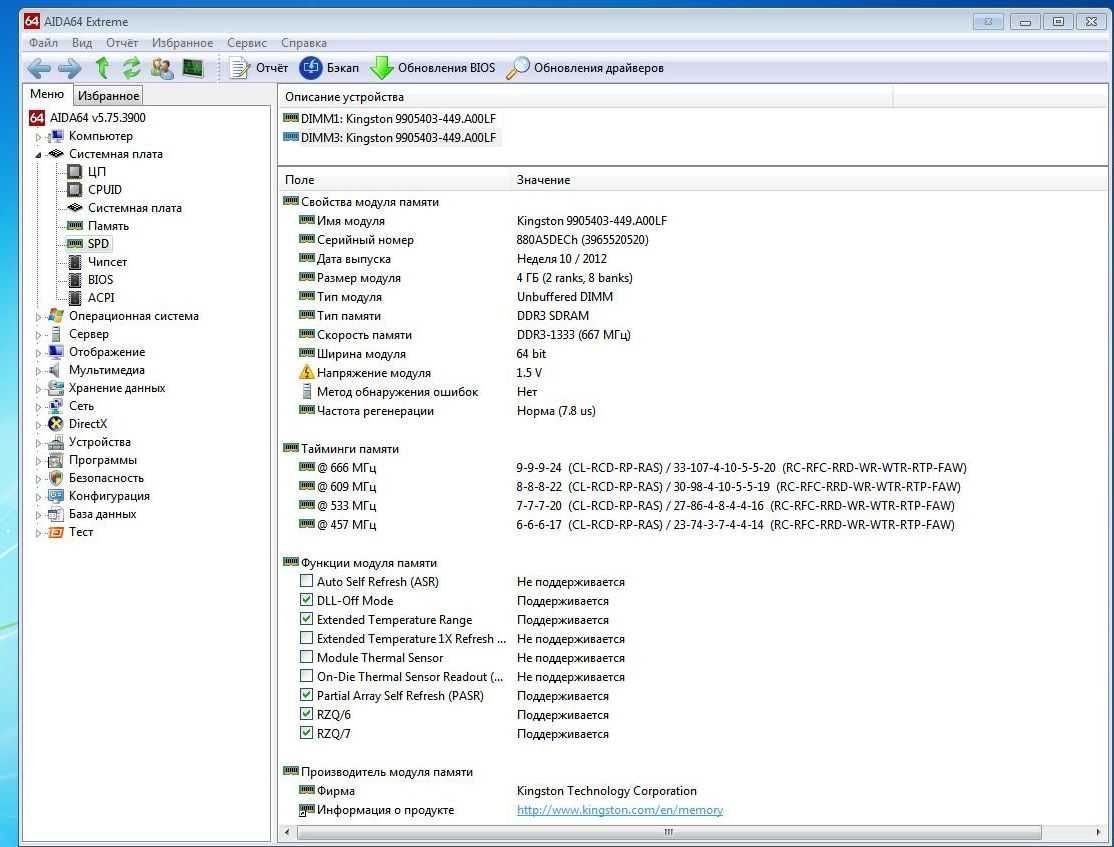Click the DirectX icon in tree
Viewport: 1114px width, 847px height.
click(x=56, y=424)
